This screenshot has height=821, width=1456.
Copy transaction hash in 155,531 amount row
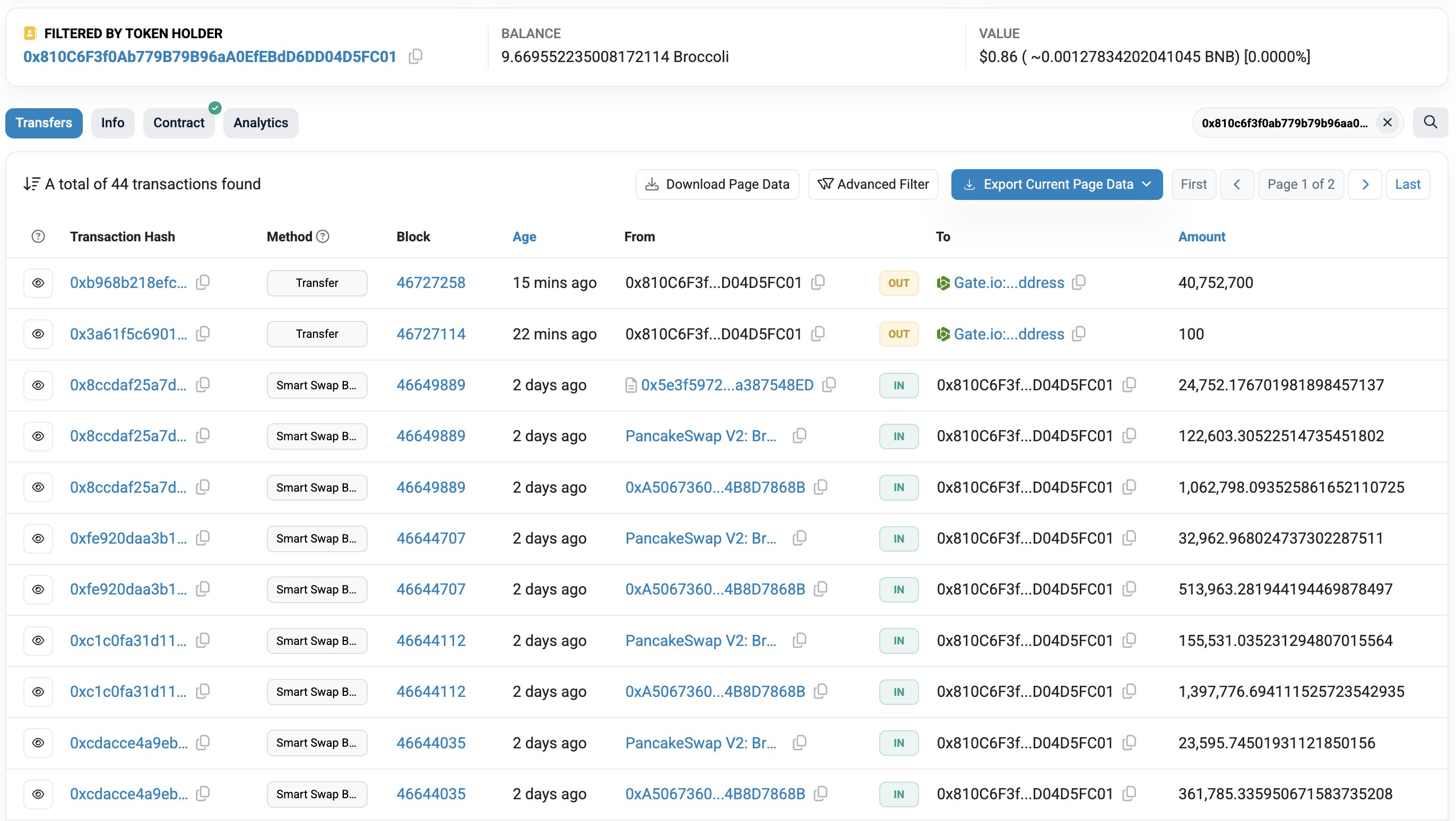coord(203,640)
